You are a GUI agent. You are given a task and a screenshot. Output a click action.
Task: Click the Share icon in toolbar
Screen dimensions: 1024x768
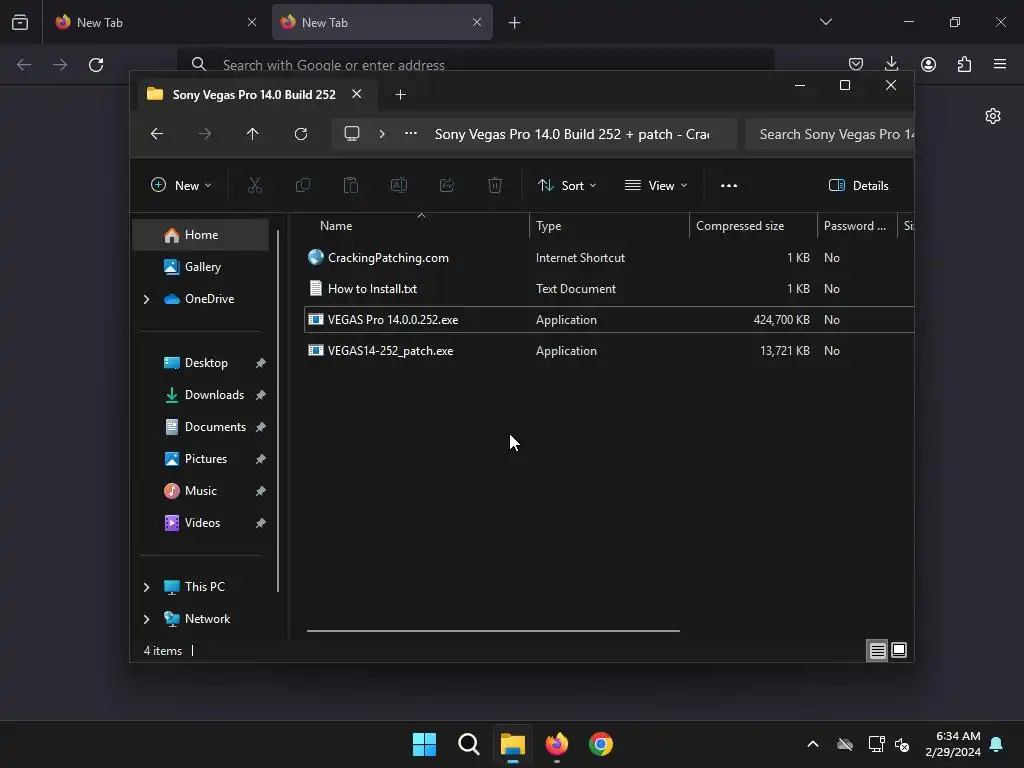[447, 185]
